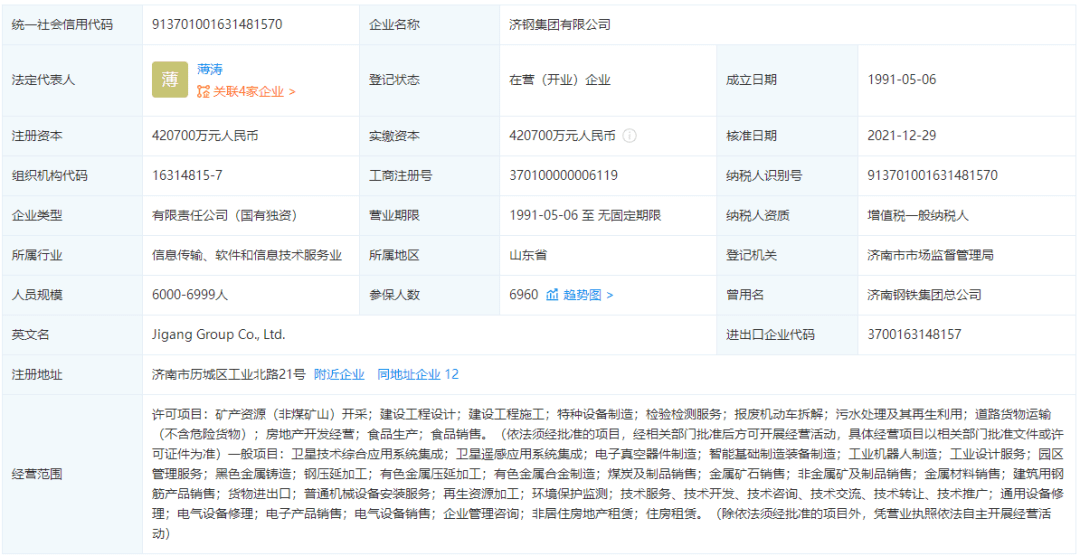This screenshot has width=1080, height=556.
Task: Click industry 信息传输、软件和信息技术服务业
Action: (x=247, y=256)
